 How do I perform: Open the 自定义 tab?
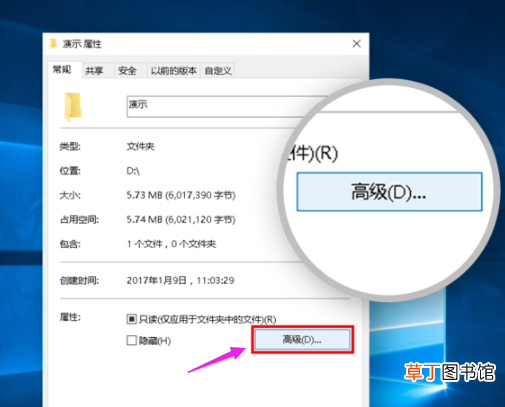[218, 70]
